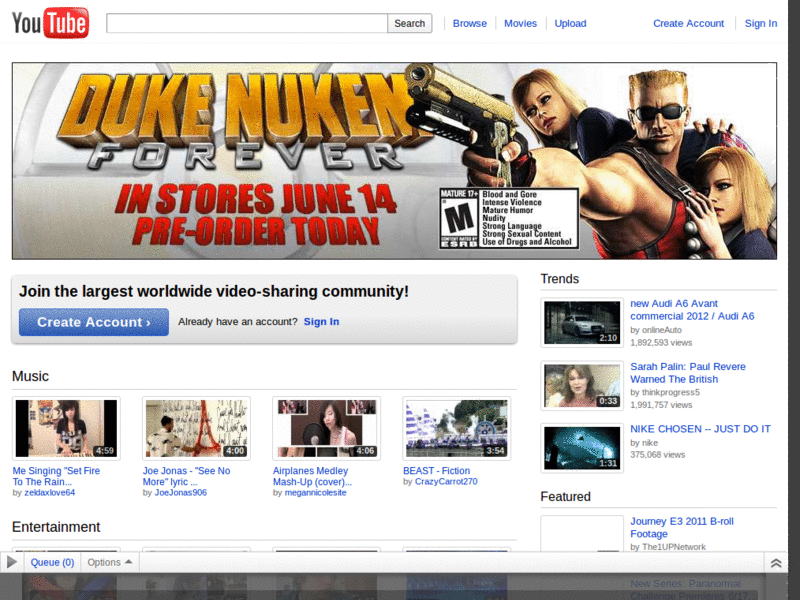Open the Music section heading
This screenshot has width=800, height=600.
point(30,377)
